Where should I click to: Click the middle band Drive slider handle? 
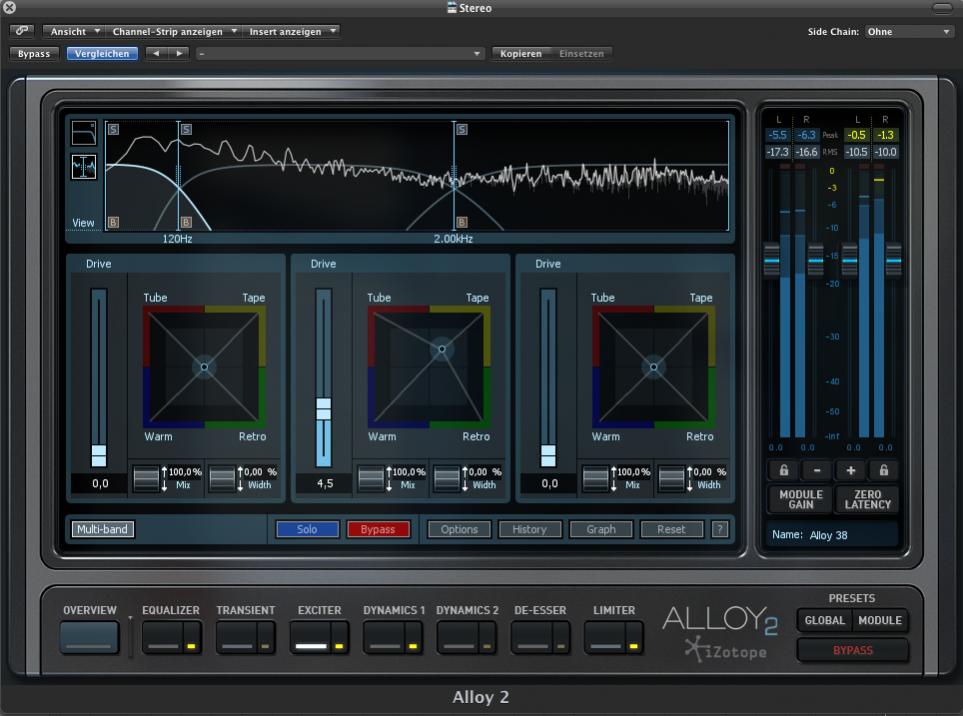[x=323, y=409]
